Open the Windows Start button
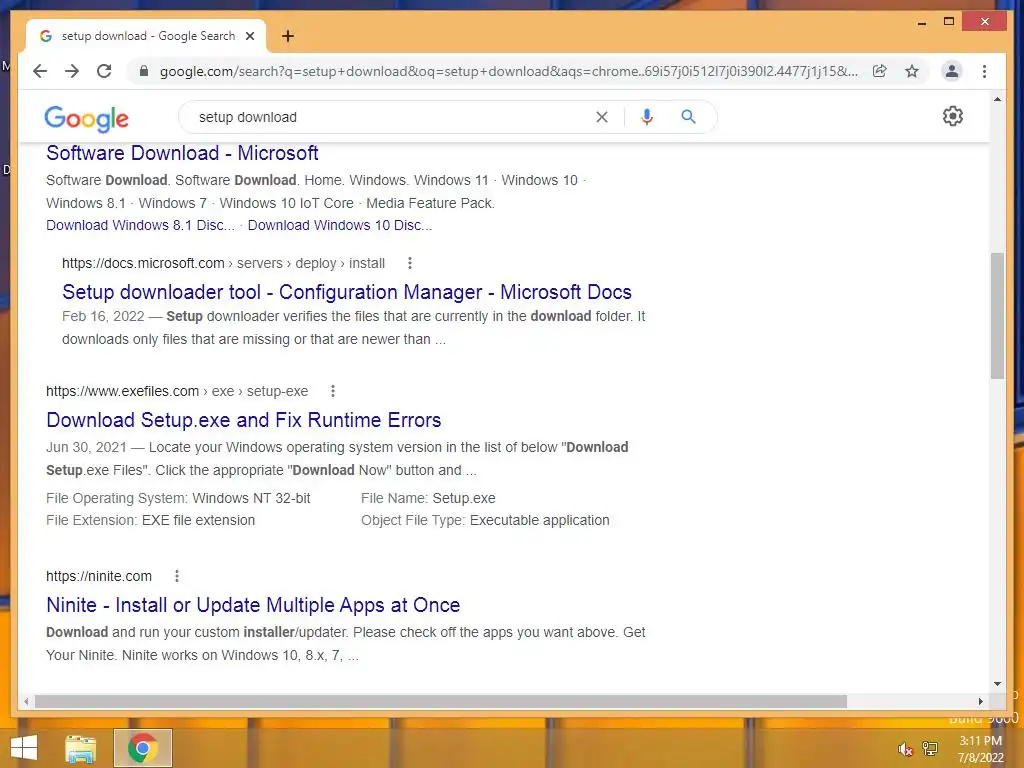 coord(24,748)
